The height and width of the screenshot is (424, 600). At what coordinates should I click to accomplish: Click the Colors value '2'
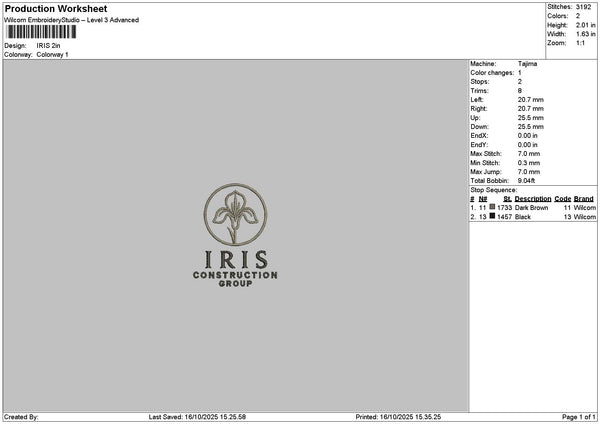click(578, 16)
